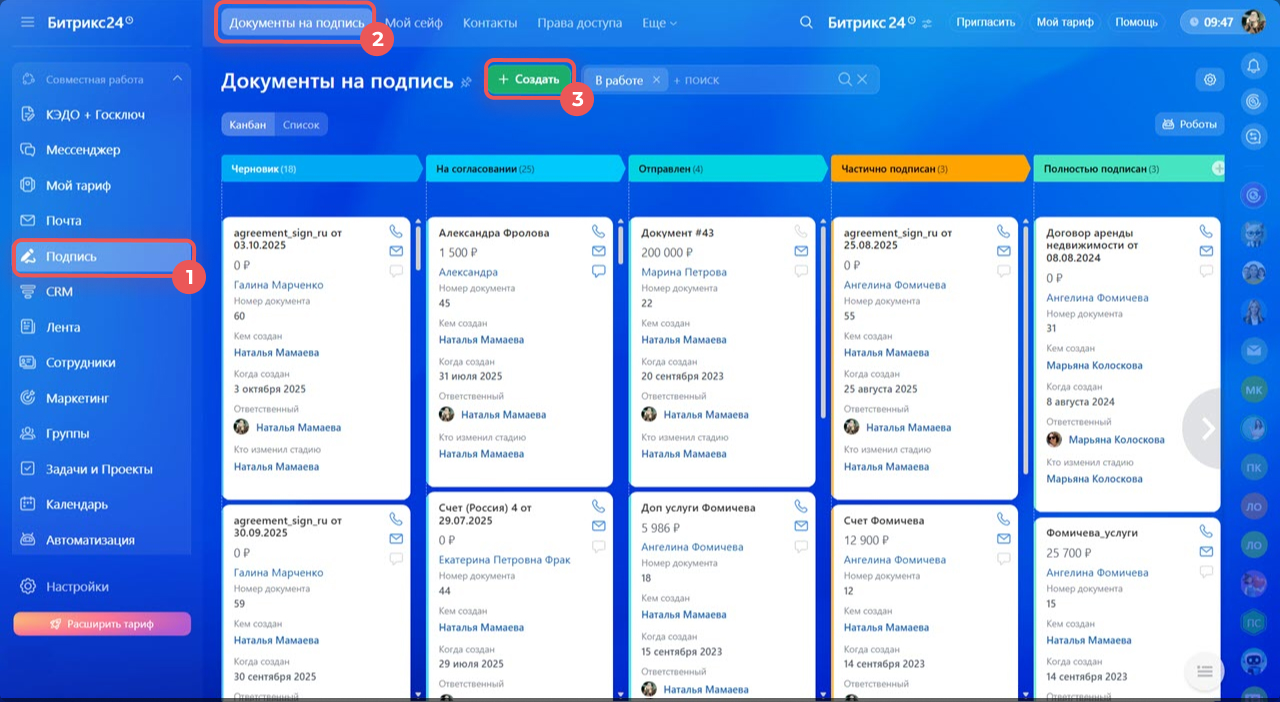Click into the поиск search field
The width and height of the screenshot is (1280, 702).
pyautogui.click(x=750, y=80)
